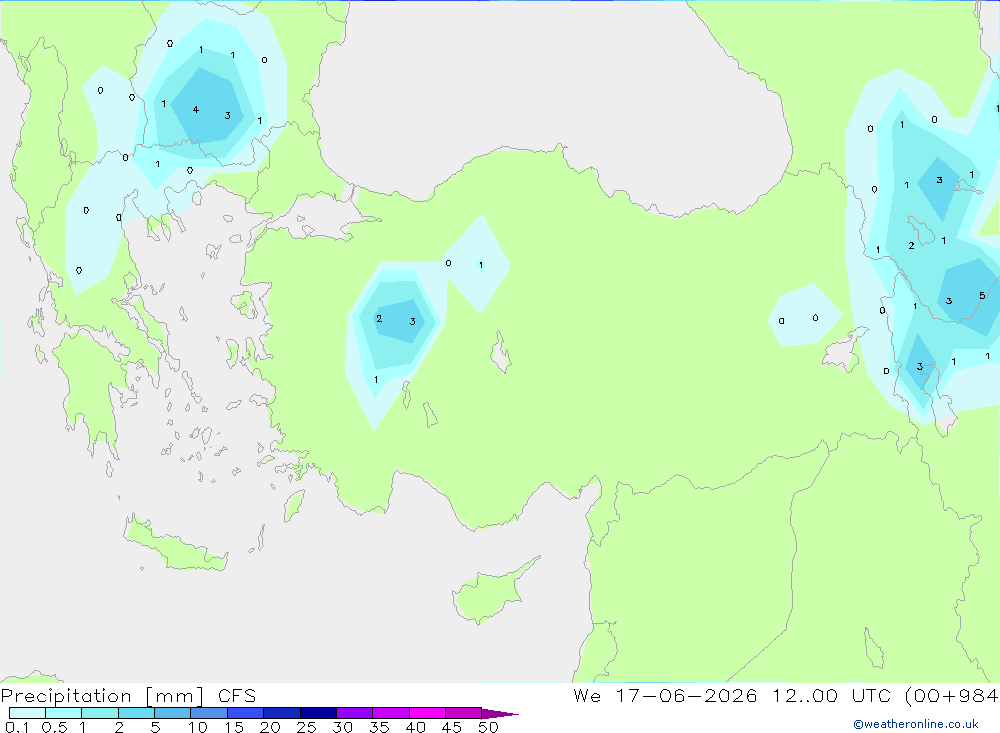
Task: Open the weatheronline.co.uk credit link
Action: (916, 724)
